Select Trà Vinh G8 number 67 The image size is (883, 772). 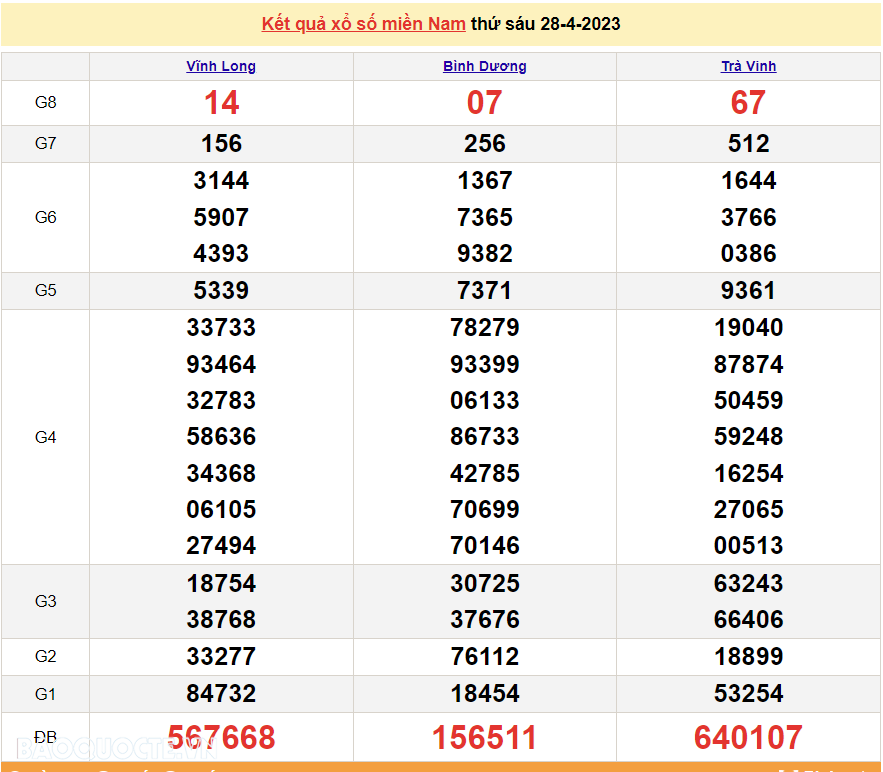(x=748, y=103)
